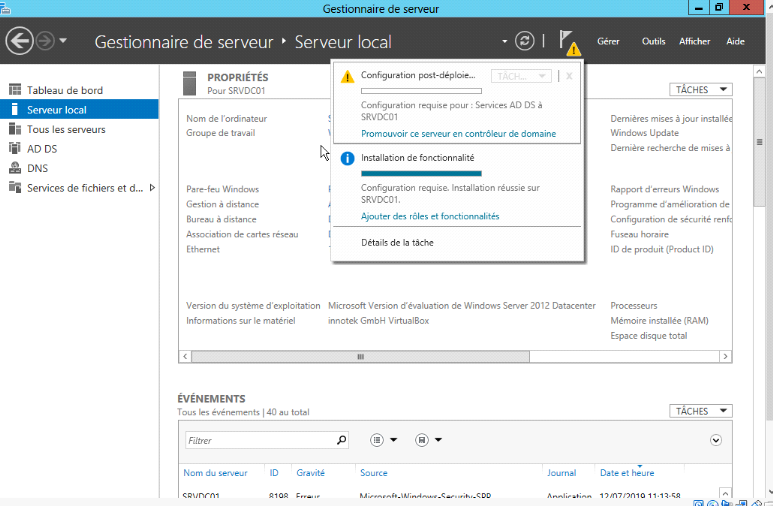Click the DNS icon in sidebar

tap(15, 168)
